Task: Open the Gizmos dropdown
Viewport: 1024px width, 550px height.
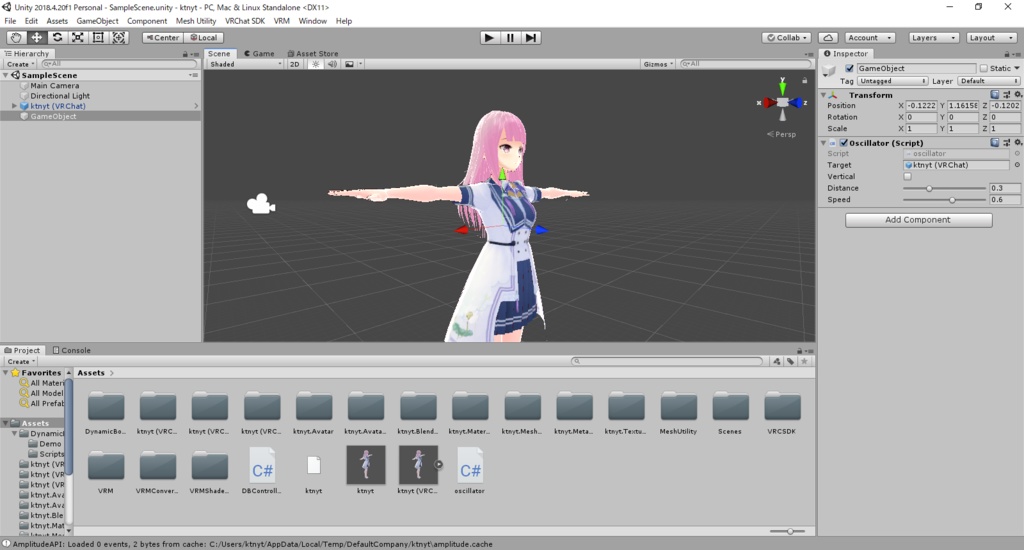Action: [658, 64]
